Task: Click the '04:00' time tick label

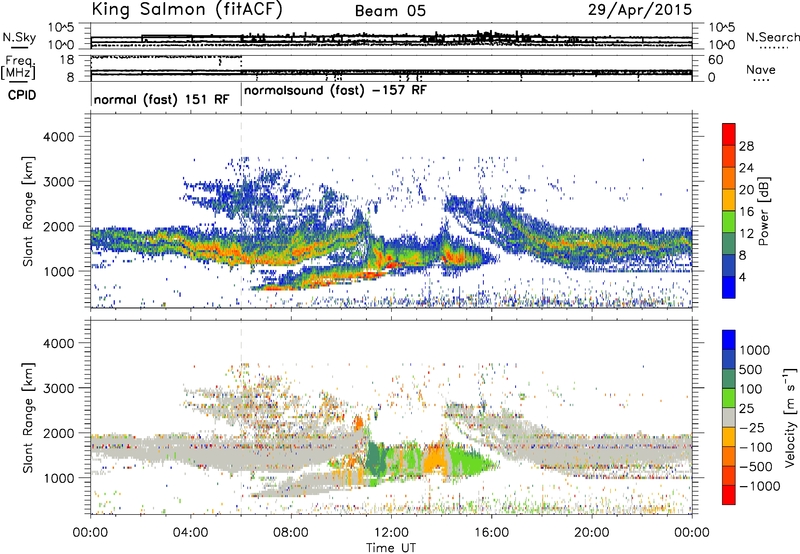Action: pyautogui.click(x=191, y=533)
